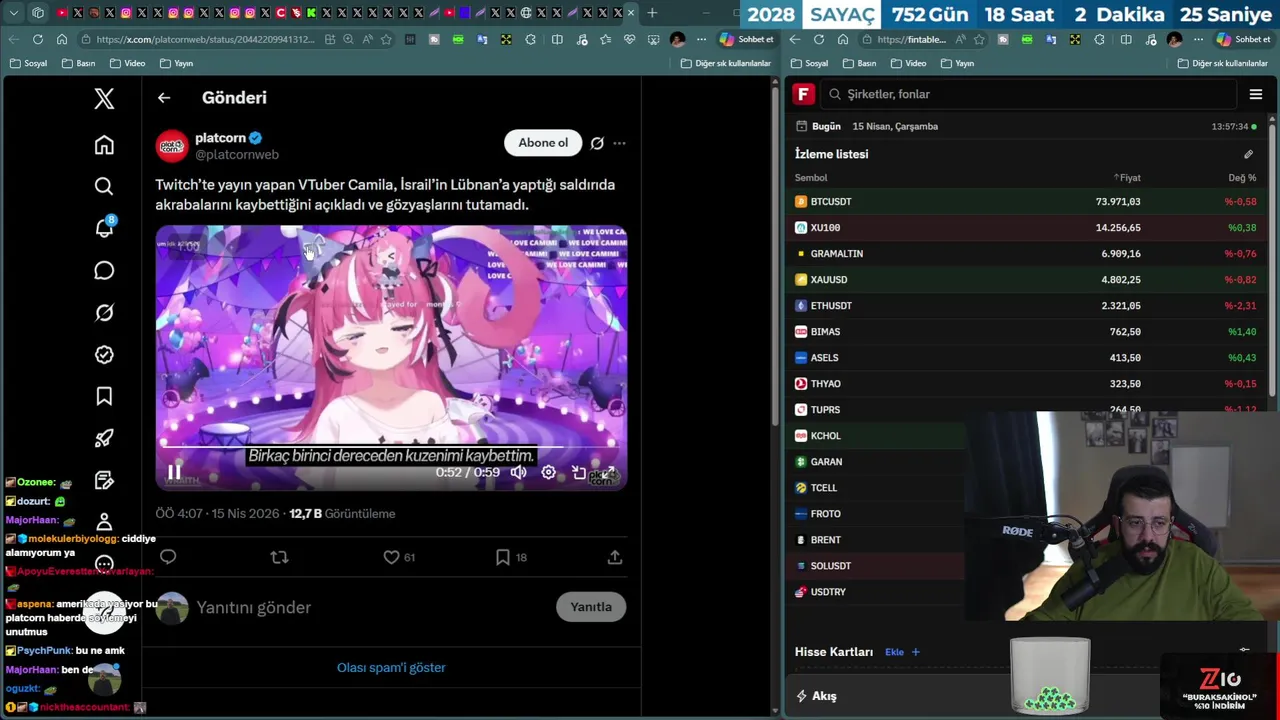Open BIMAS in the watchlist
Viewport: 1280px width, 720px height.
click(1027, 332)
